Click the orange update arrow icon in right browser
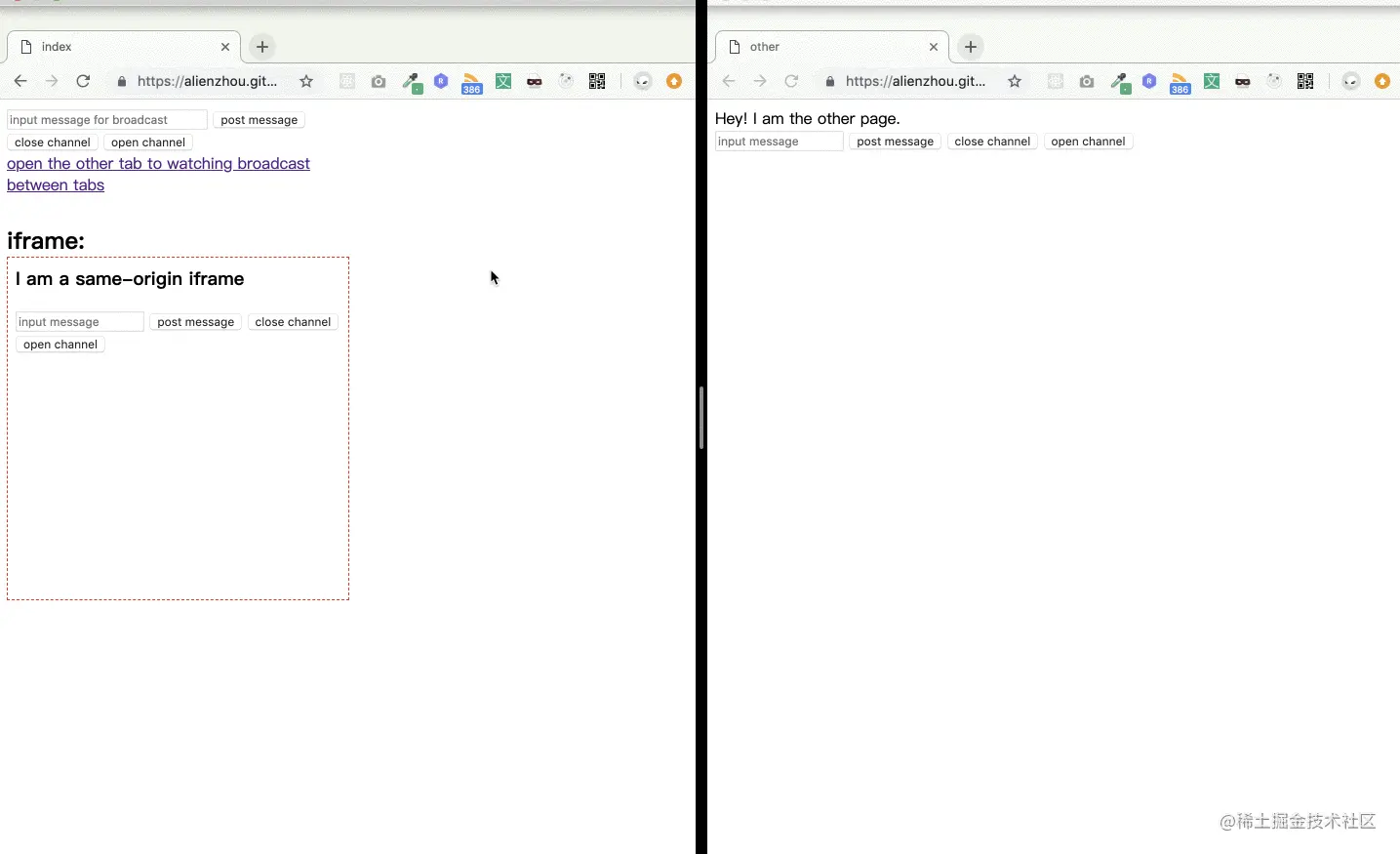The width and height of the screenshot is (1400, 854). [x=1381, y=81]
